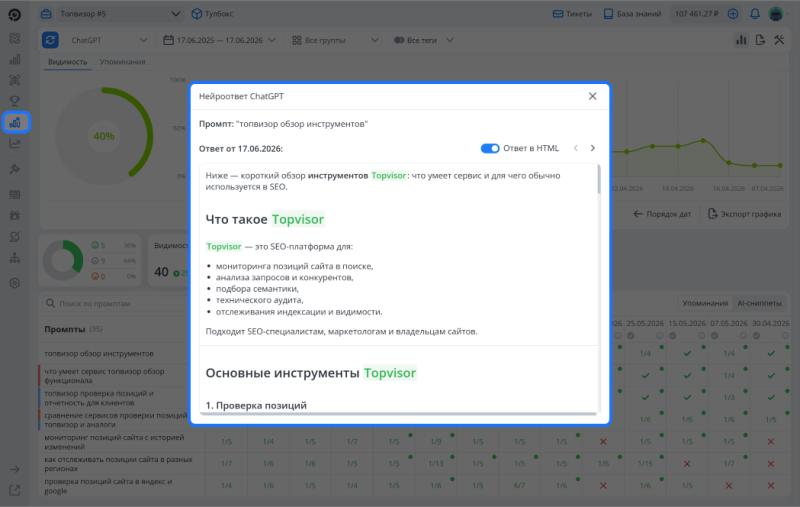The image size is (800, 507).
Task: Open the trophy icon in sidebar
Action: (x=15, y=101)
